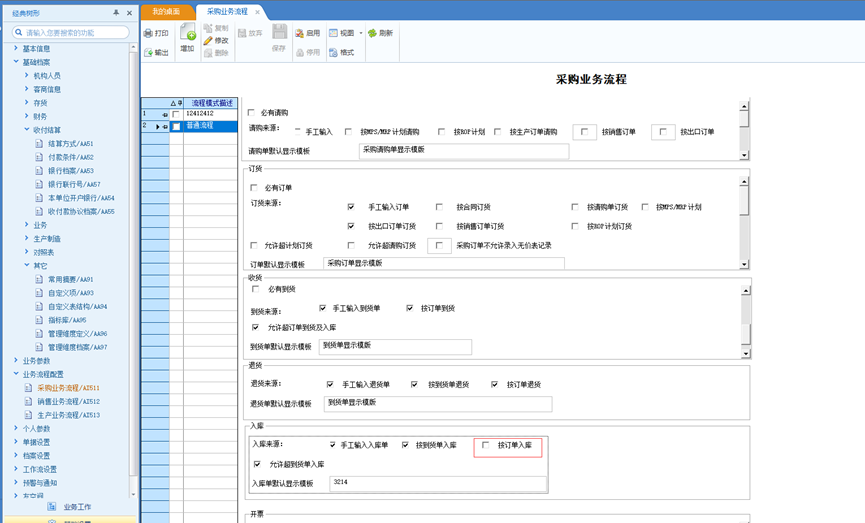Check the 必有请购 checkbox

[251, 113]
